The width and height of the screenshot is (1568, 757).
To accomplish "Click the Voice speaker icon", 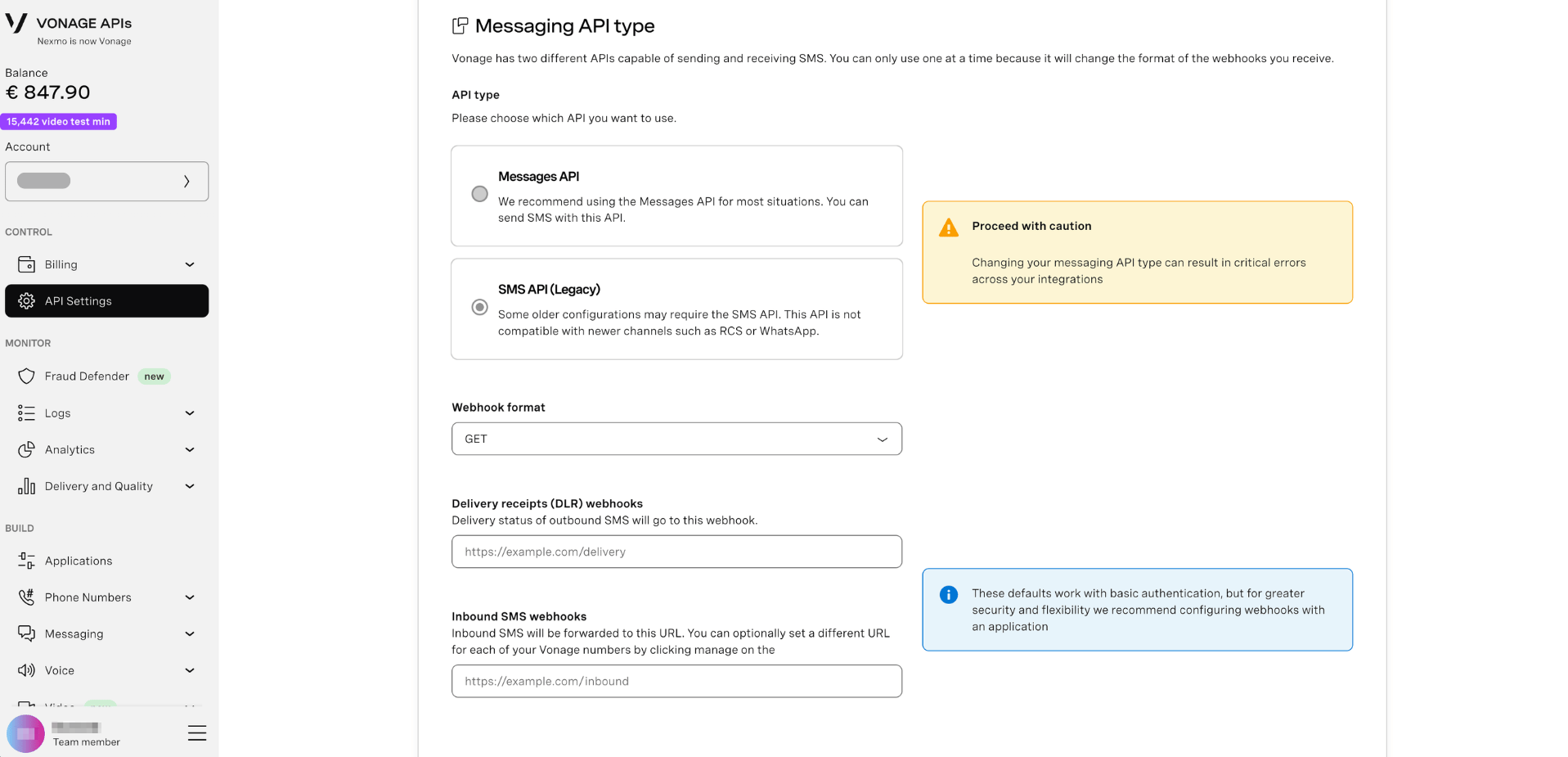I will [x=26, y=670].
